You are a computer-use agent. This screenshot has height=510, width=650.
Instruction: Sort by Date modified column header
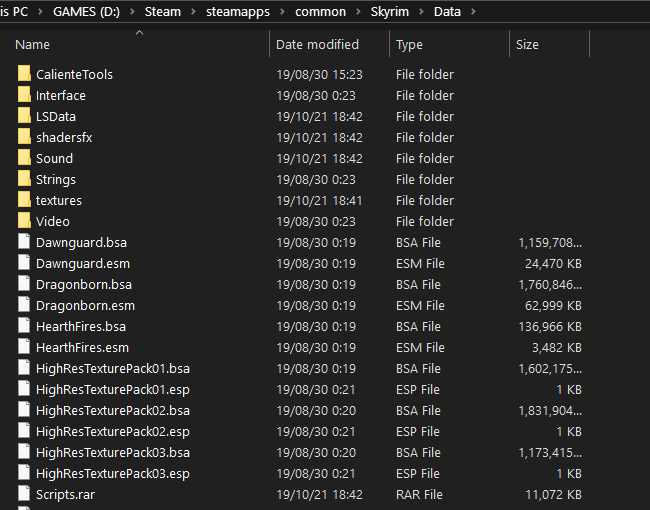coord(318,44)
